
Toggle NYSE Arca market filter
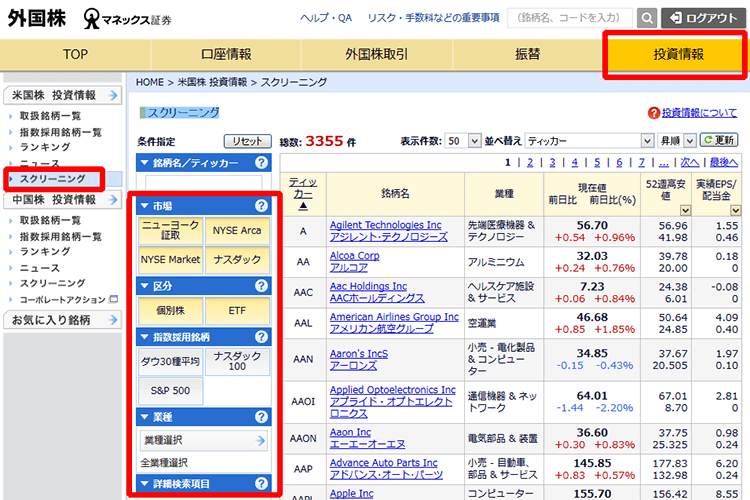pos(237,231)
